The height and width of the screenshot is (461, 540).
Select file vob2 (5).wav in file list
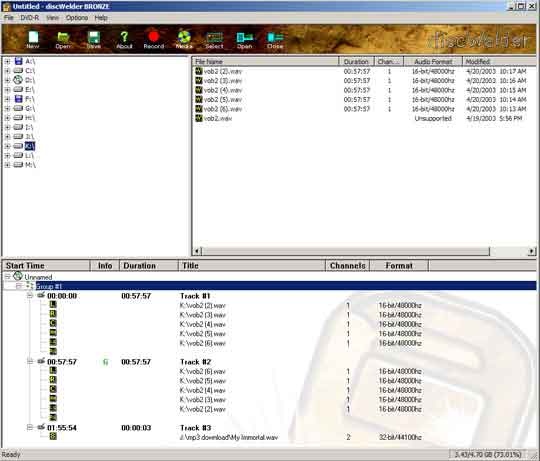223,99
